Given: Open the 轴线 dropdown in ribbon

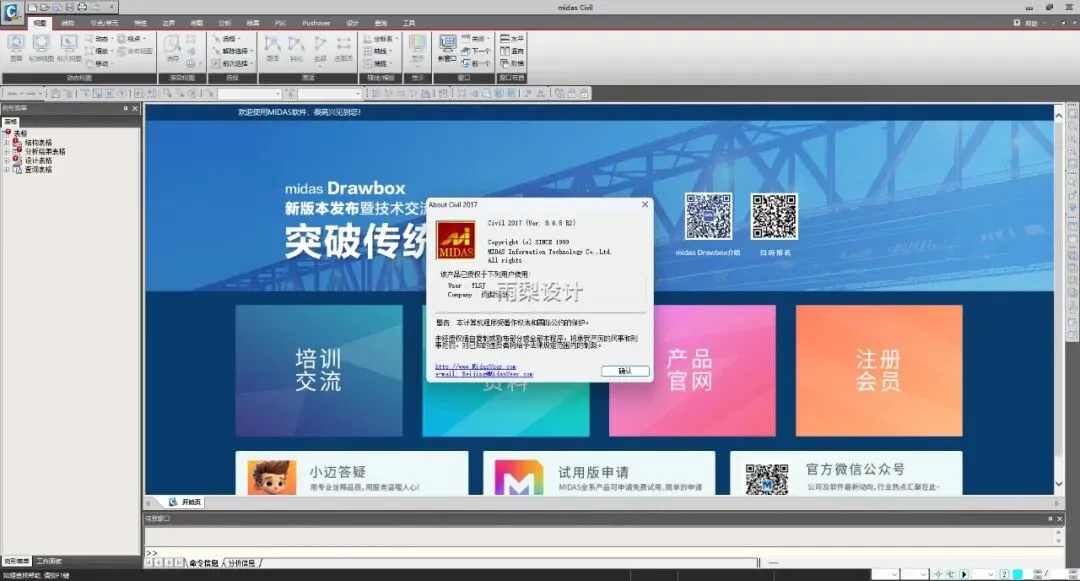Looking at the screenshot, I should pyautogui.click(x=378, y=51).
